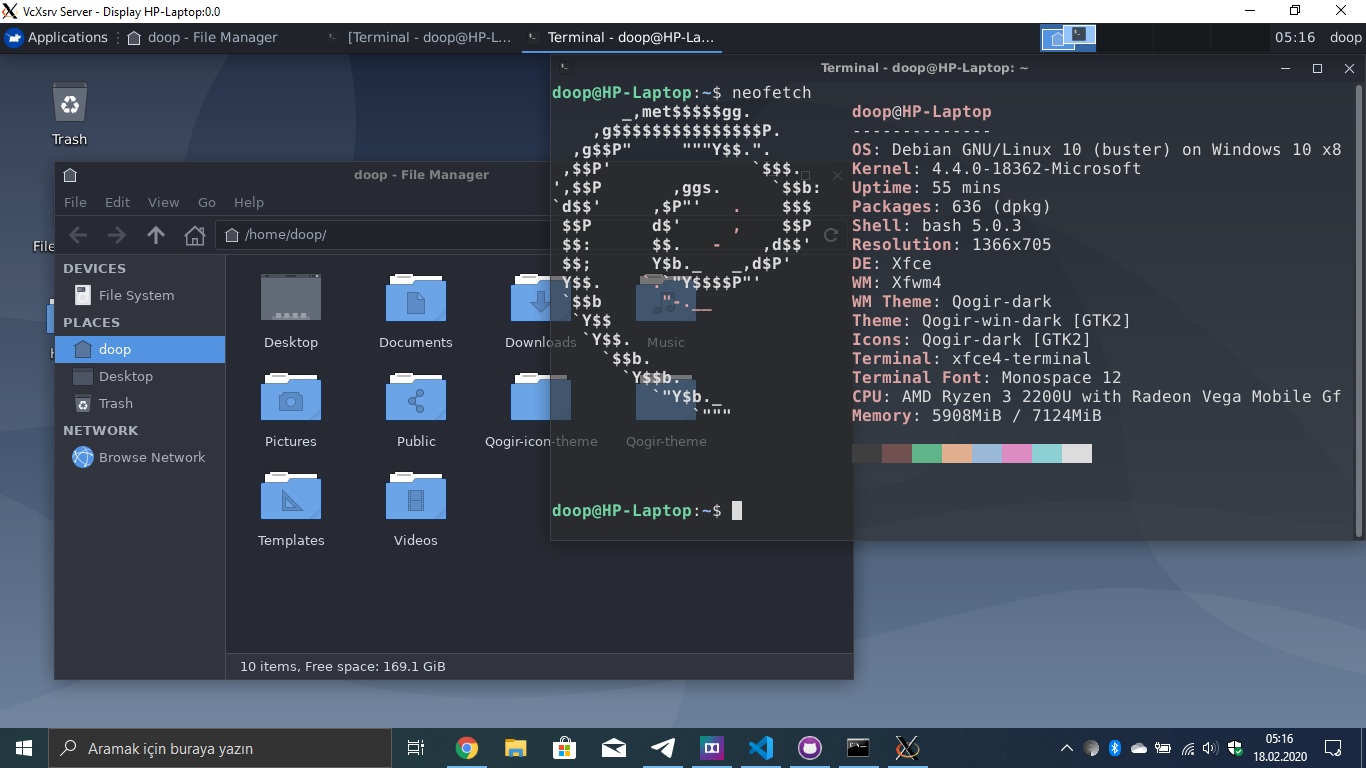This screenshot has width=1366, height=768.
Task: Click the File Manager window menu icon
Action: (70, 175)
